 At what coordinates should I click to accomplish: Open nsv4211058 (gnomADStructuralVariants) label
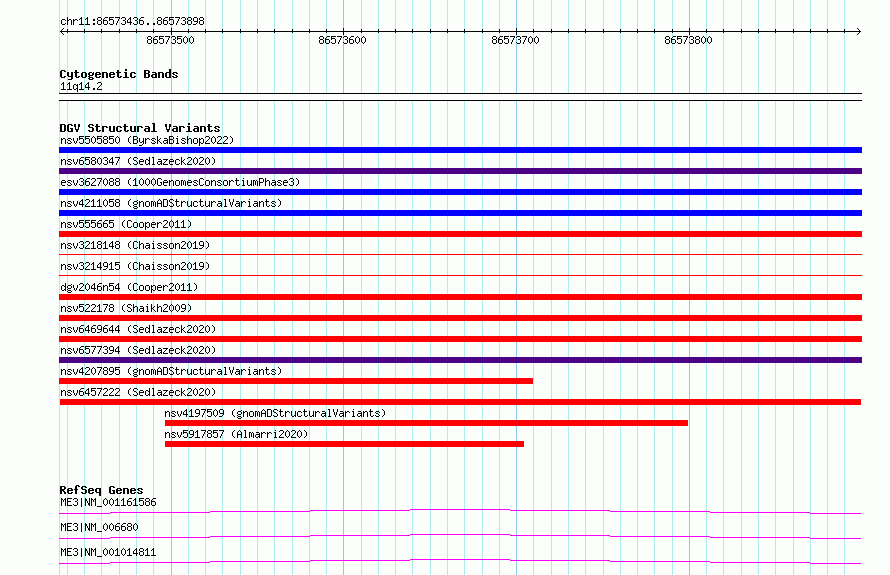click(x=171, y=203)
